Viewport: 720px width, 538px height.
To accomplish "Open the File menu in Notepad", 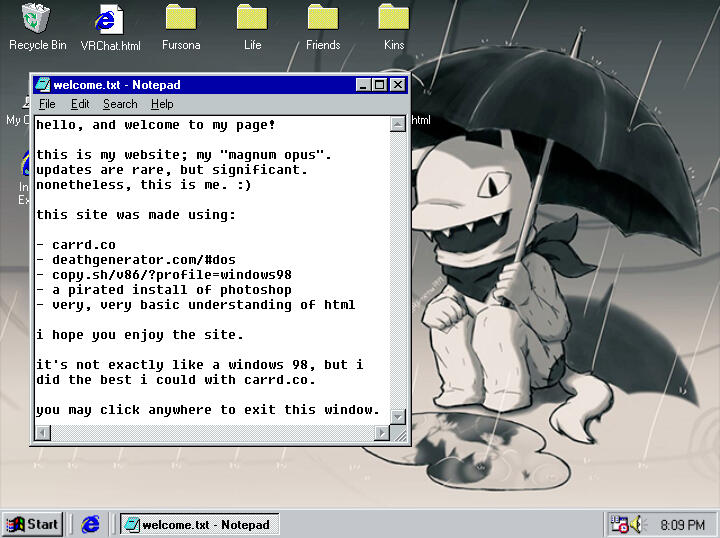I will tap(47, 104).
